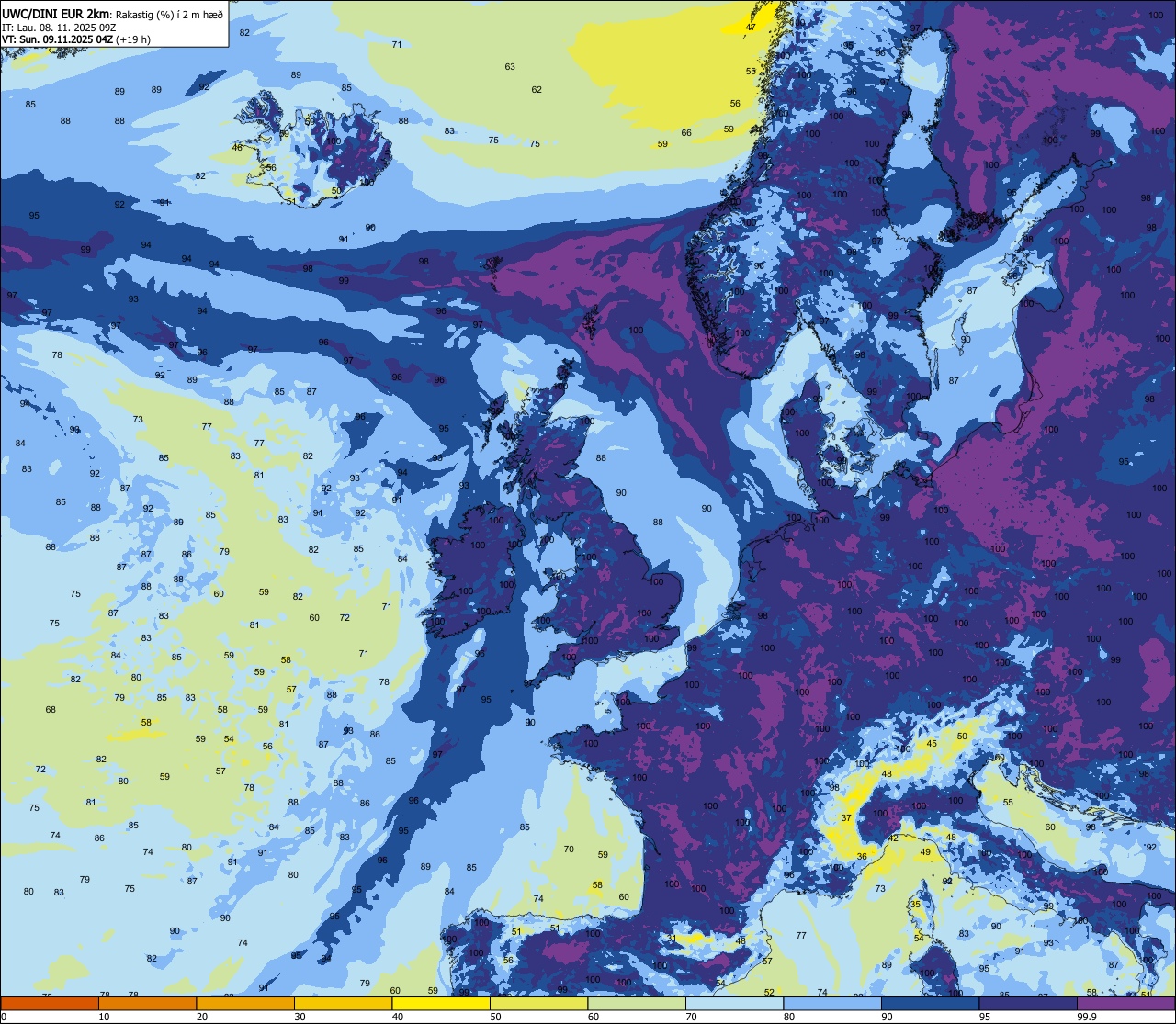Click the '70' tick label under the legend
The image size is (1176, 1024).
click(691, 1017)
